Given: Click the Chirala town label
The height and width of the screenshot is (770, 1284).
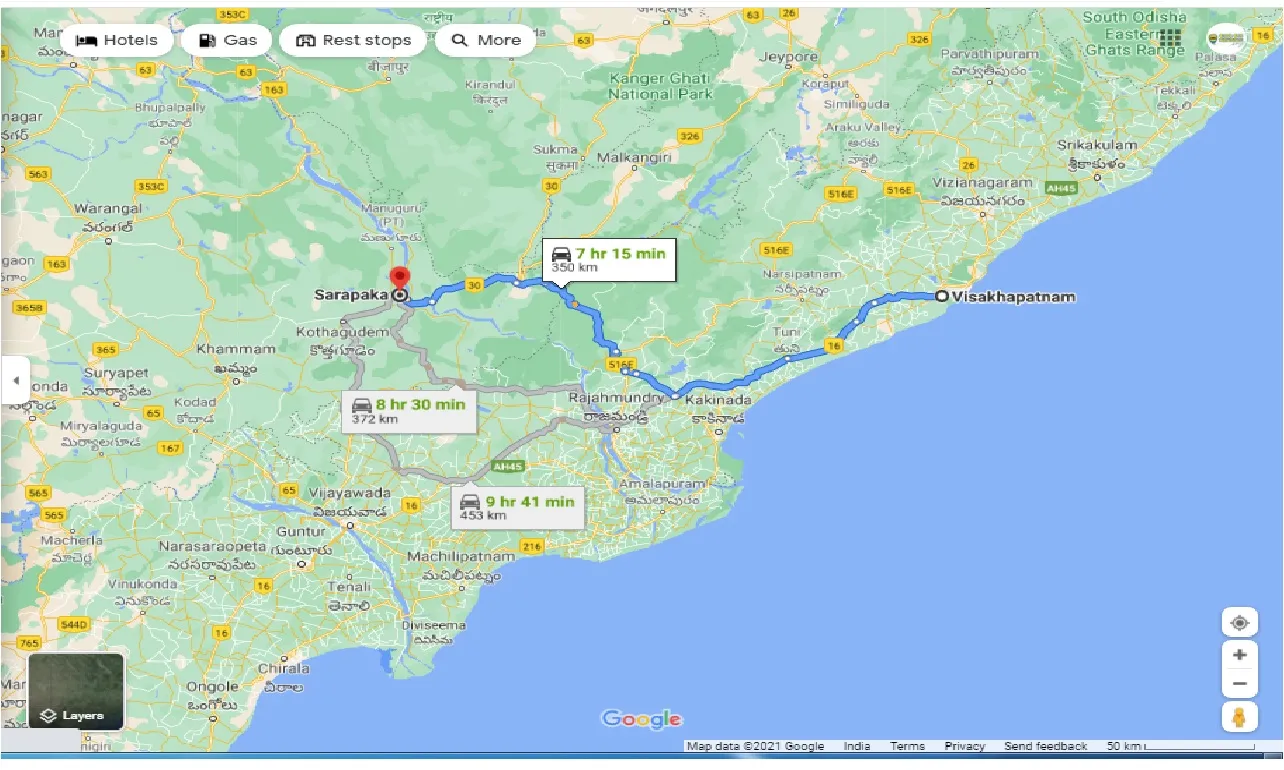Looking at the screenshot, I should (284, 668).
